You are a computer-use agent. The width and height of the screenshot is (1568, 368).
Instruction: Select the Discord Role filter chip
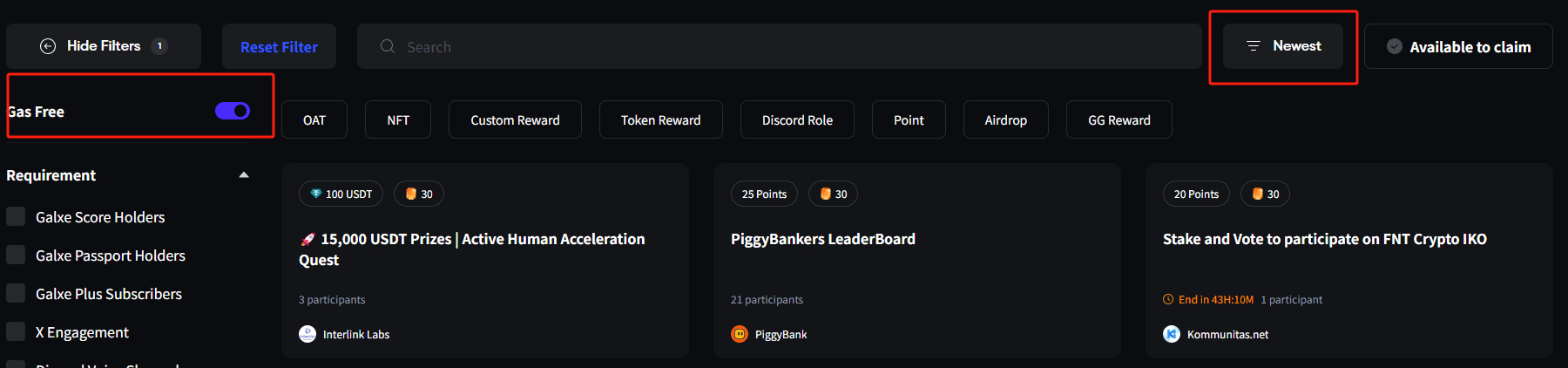tap(797, 119)
